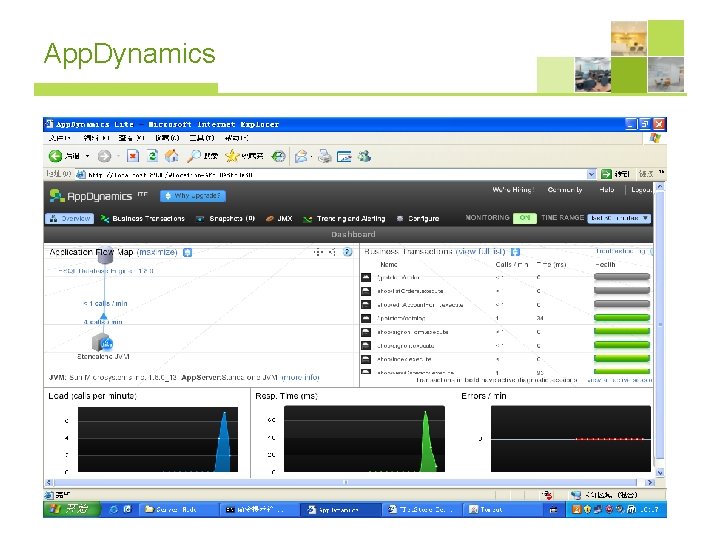The width and height of the screenshot is (720, 540).
Task: Click the Logout link
Action: point(641,190)
